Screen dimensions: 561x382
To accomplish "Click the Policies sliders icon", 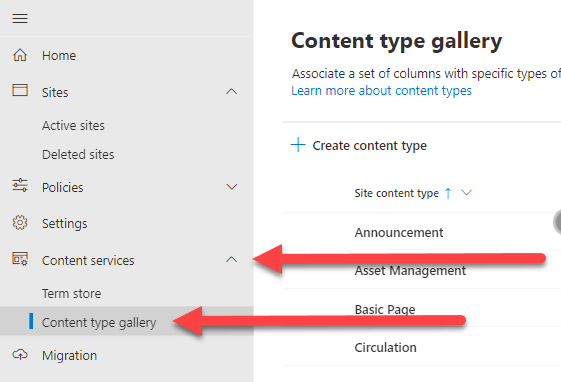I will pos(20,185).
